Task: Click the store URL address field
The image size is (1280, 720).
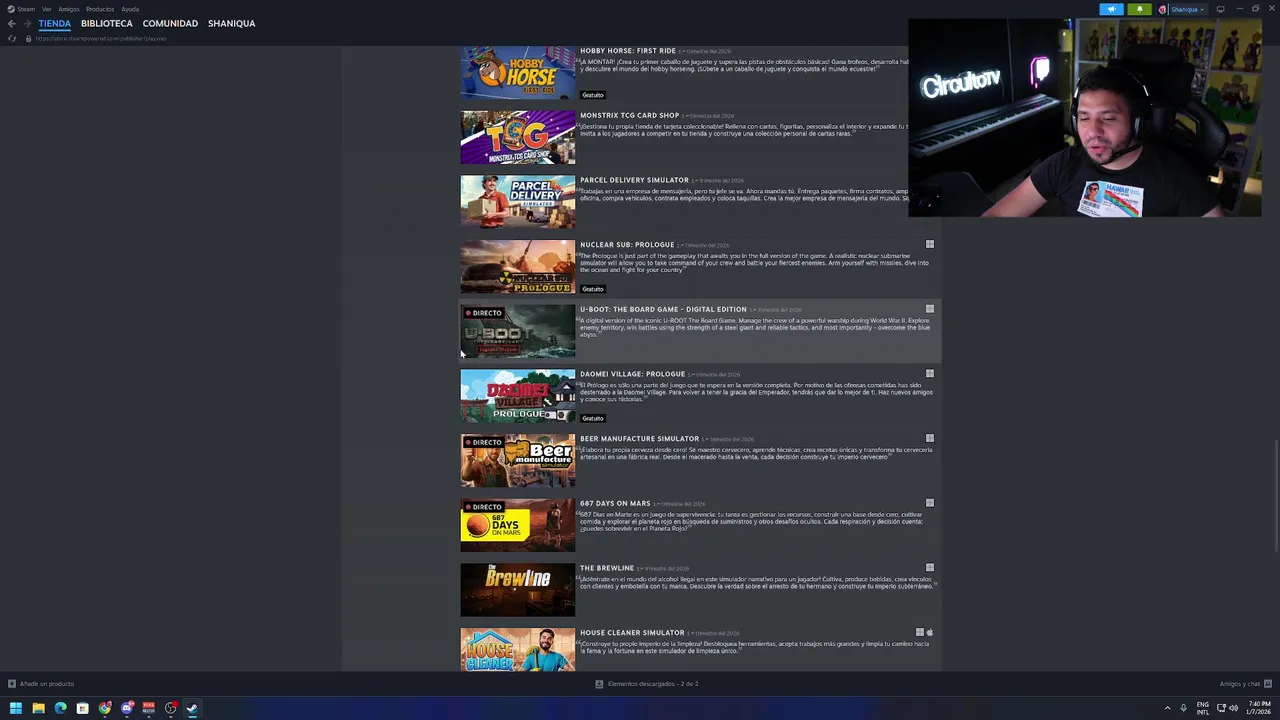Action: coord(101,38)
